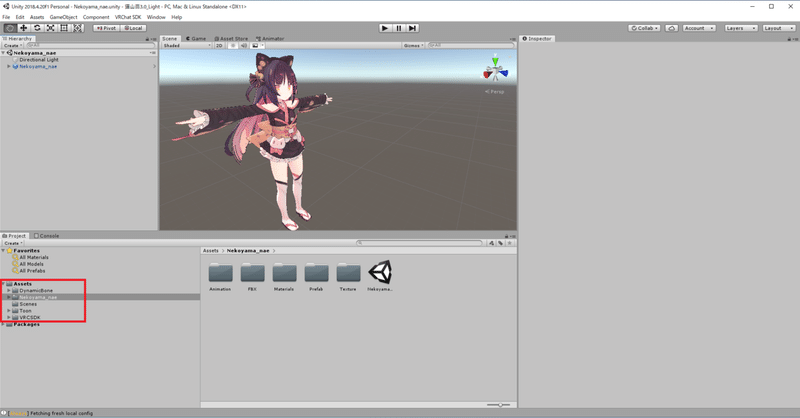This screenshot has height=418, width=800.
Task: Switch to the Game tab
Action: tap(196, 38)
